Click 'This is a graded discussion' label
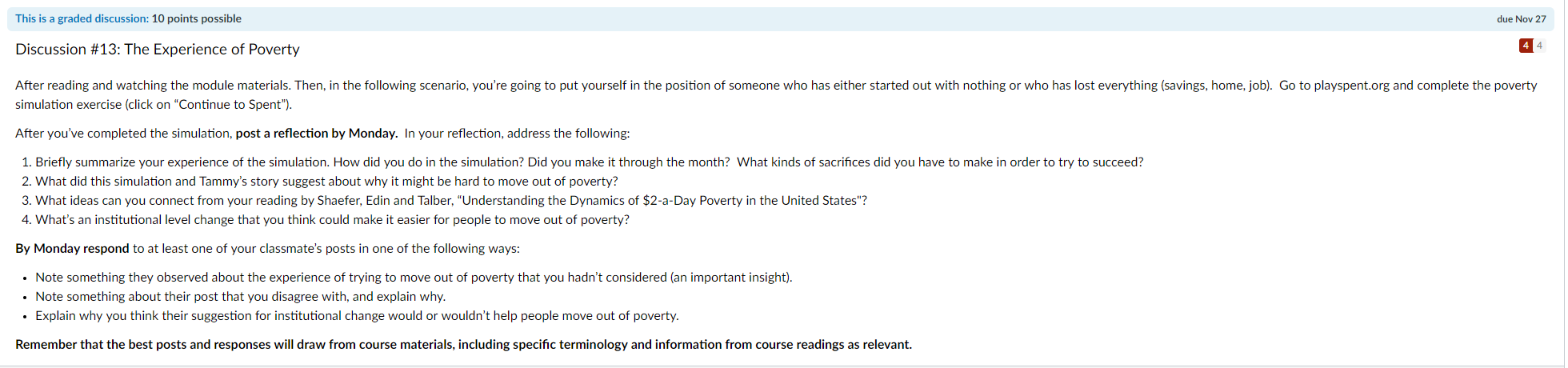 coord(82,18)
